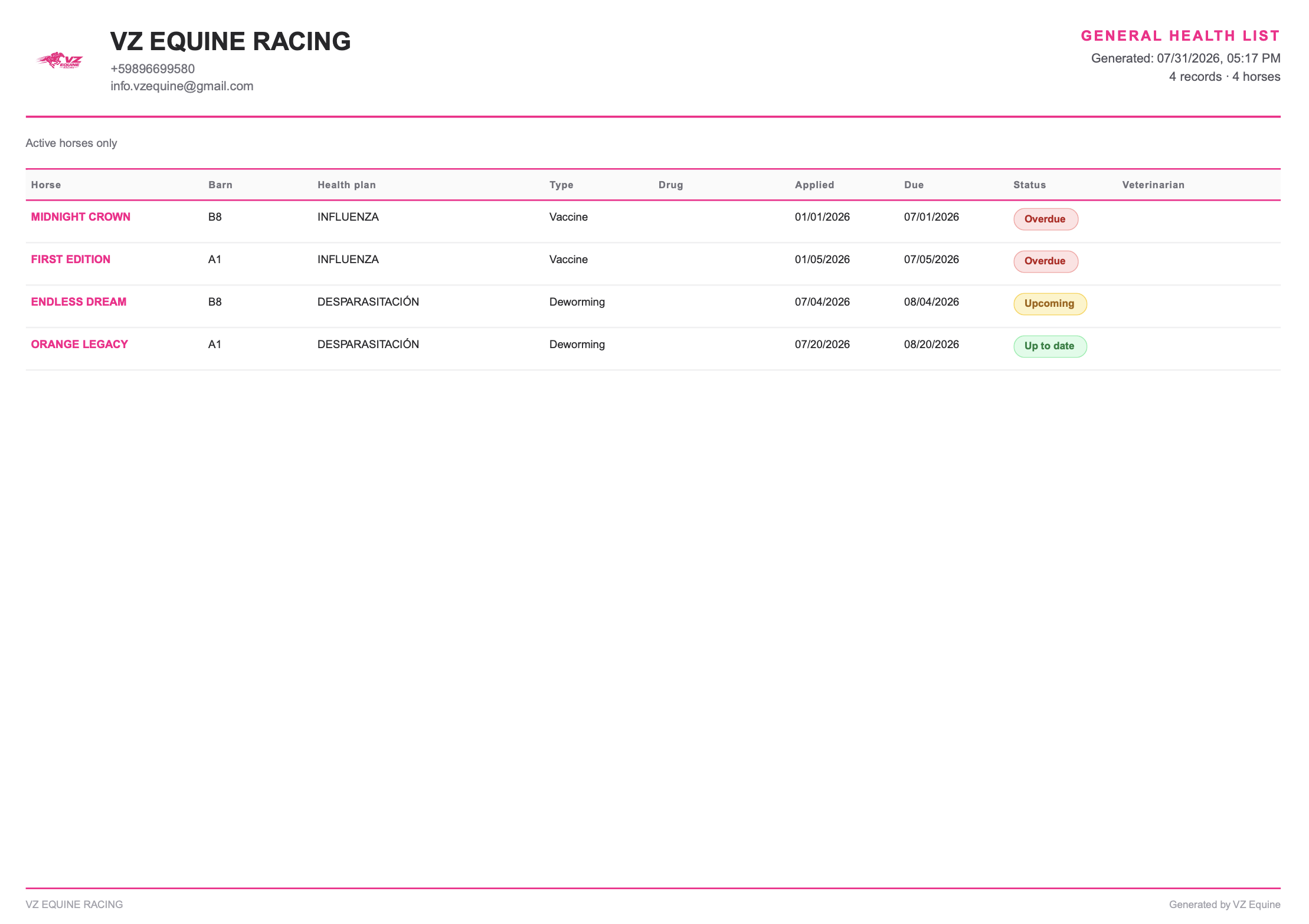Viewport: 1309px width, 924px height.
Task: Click the Type column header
Action: (561, 185)
